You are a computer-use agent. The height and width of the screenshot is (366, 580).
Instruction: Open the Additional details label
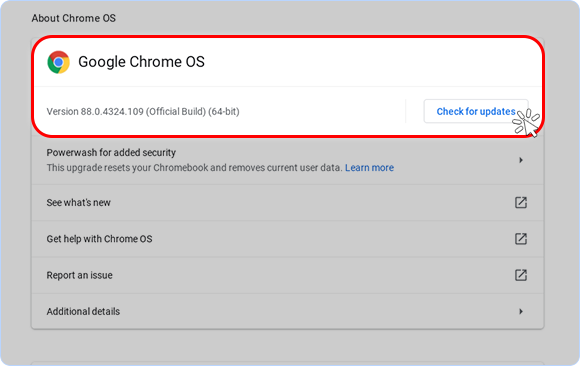click(83, 312)
